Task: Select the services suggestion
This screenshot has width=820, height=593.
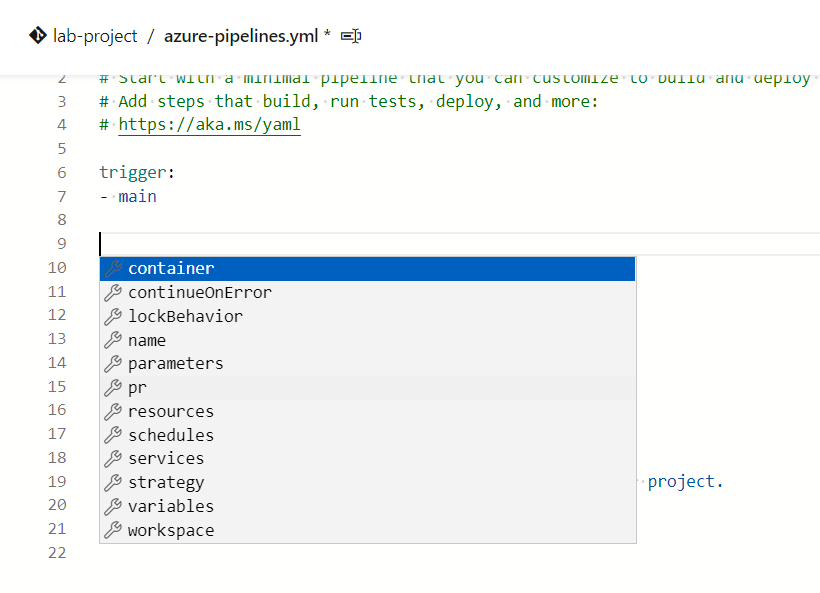Action: pyautogui.click(x=166, y=458)
